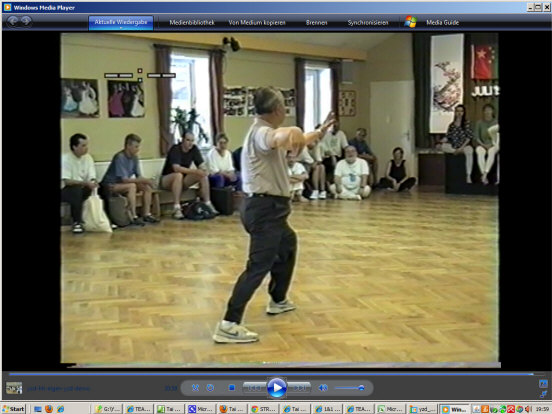The image size is (552, 414).
Task: Mute the sound using the speaker icon
Action: (322, 388)
